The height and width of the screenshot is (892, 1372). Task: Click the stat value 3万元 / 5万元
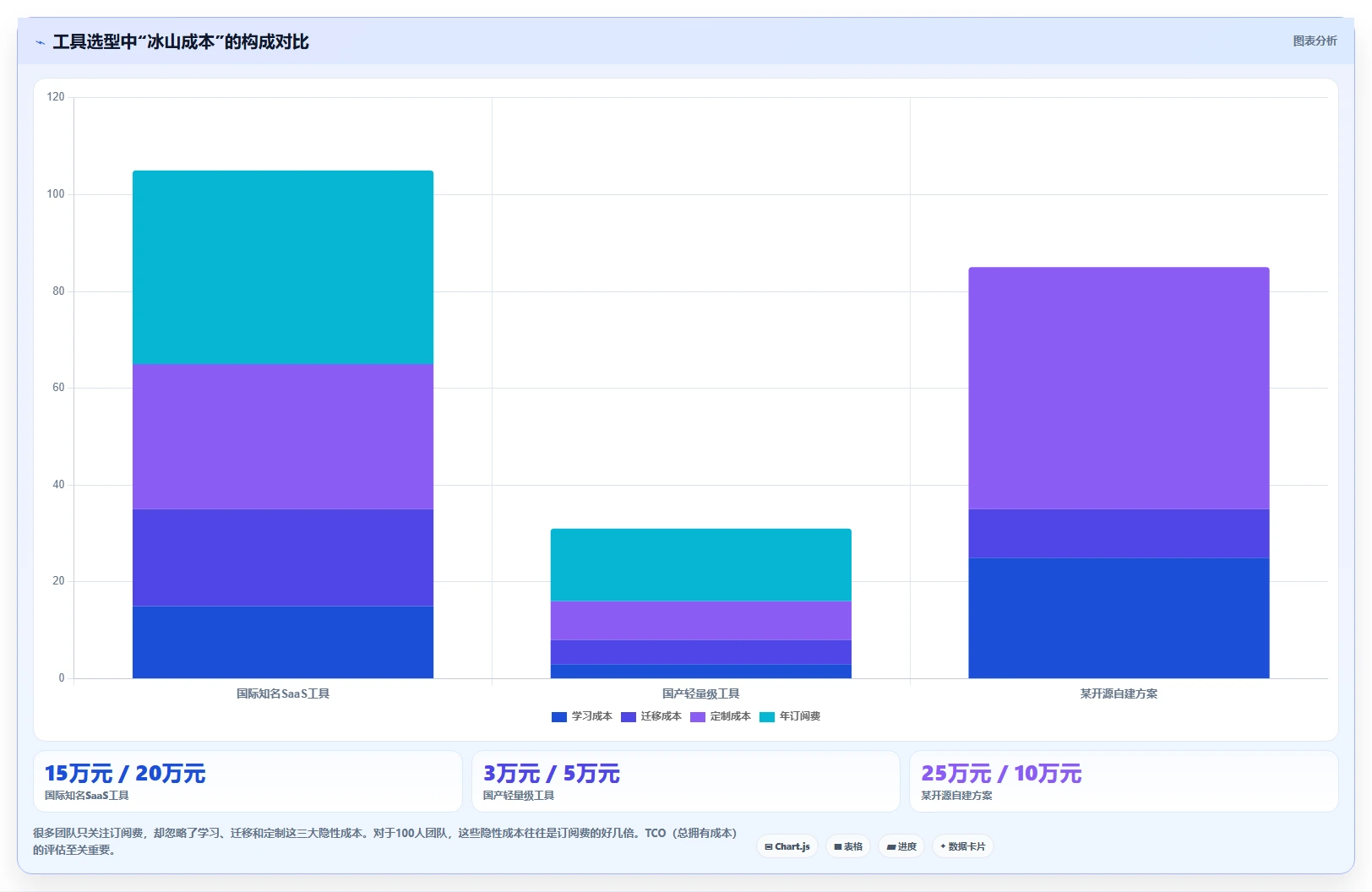click(x=552, y=774)
